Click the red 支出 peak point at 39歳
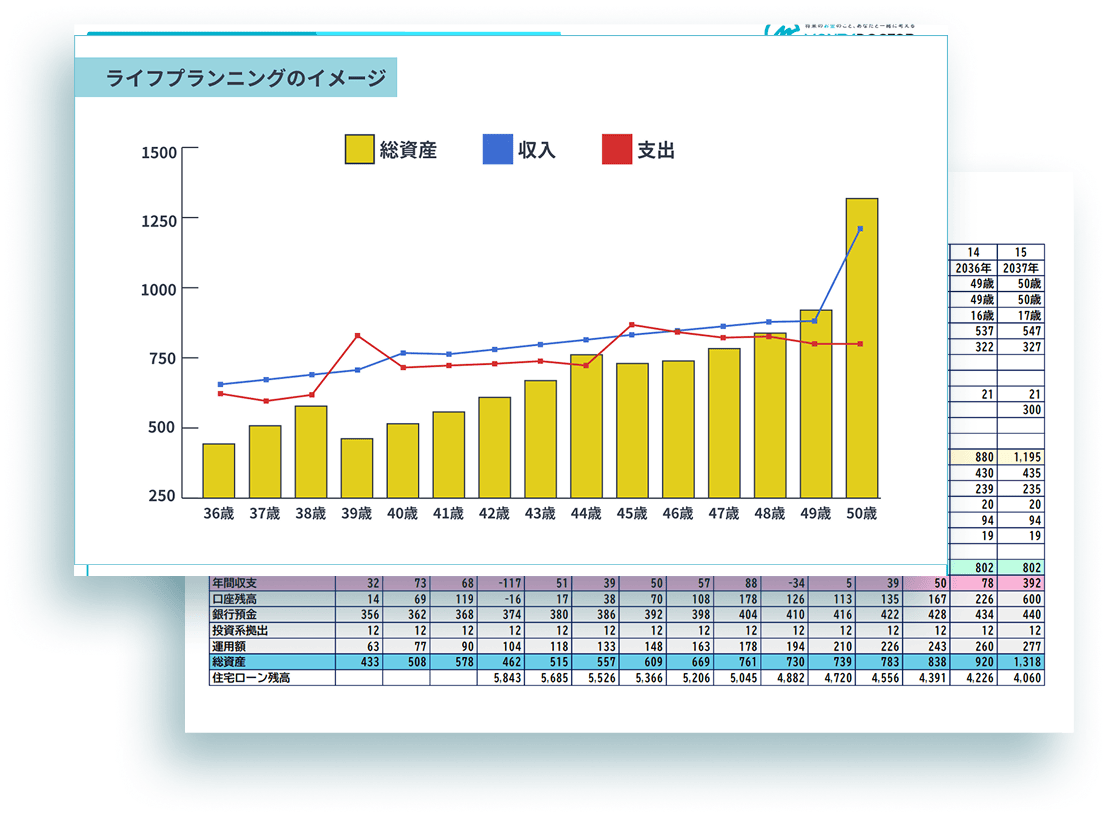This screenshot has height=817, width=1108. (357, 336)
